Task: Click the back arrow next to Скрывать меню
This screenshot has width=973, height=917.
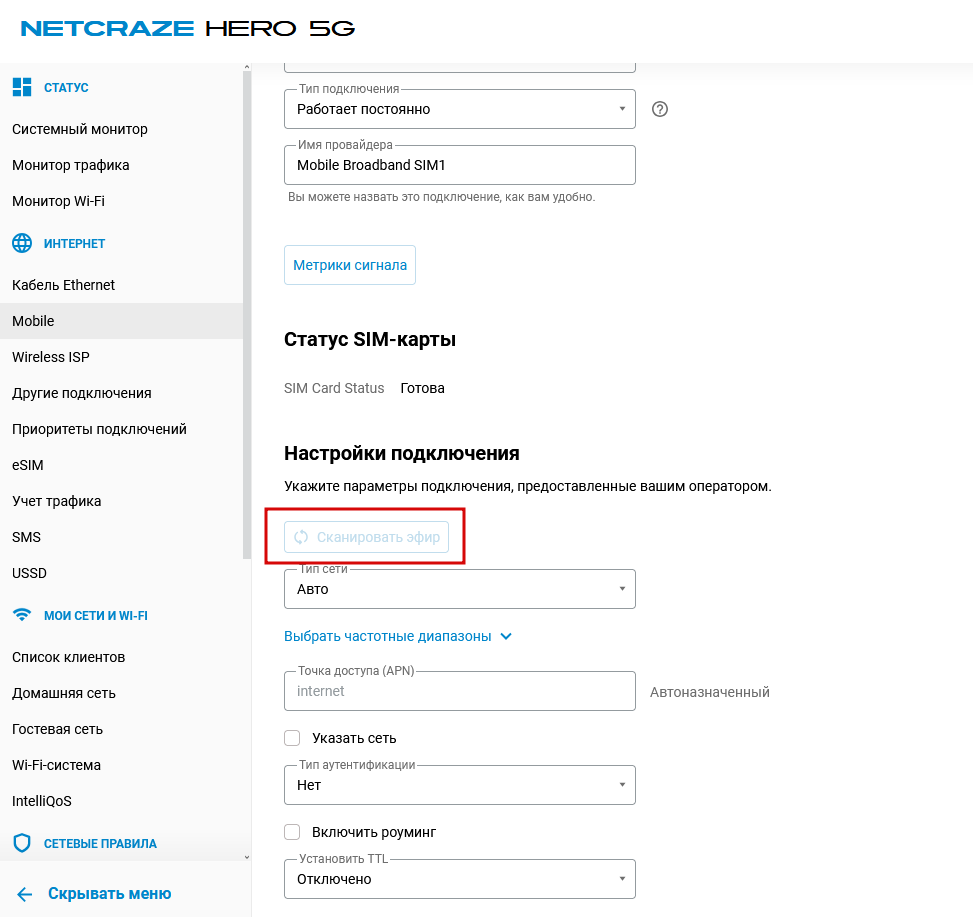Action: (25, 894)
